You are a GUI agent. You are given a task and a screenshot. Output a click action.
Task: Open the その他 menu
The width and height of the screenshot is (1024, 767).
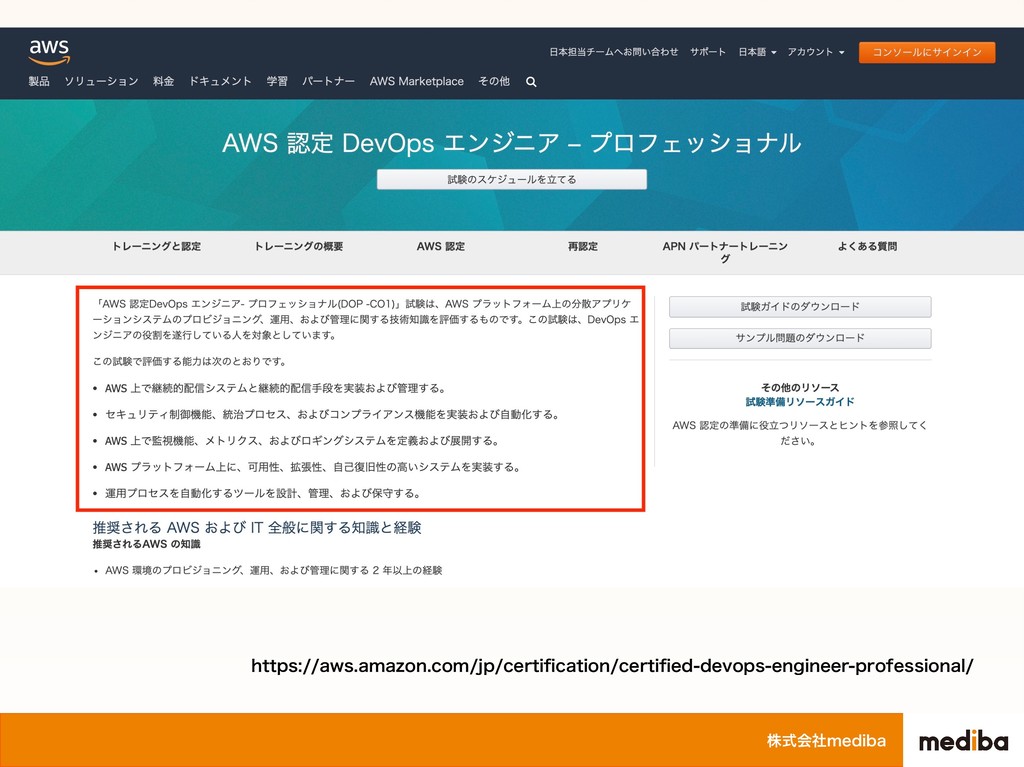pyautogui.click(x=494, y=81)
